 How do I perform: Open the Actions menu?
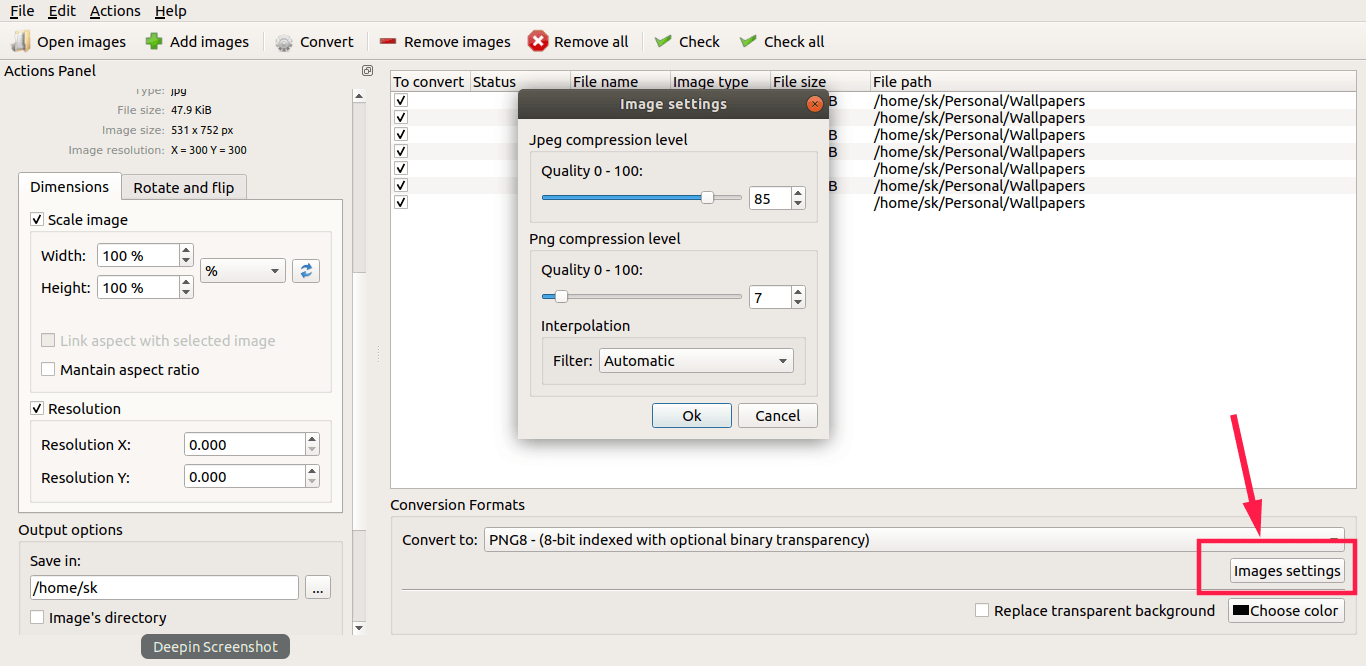pyautogui.click(x=114, y=10)
